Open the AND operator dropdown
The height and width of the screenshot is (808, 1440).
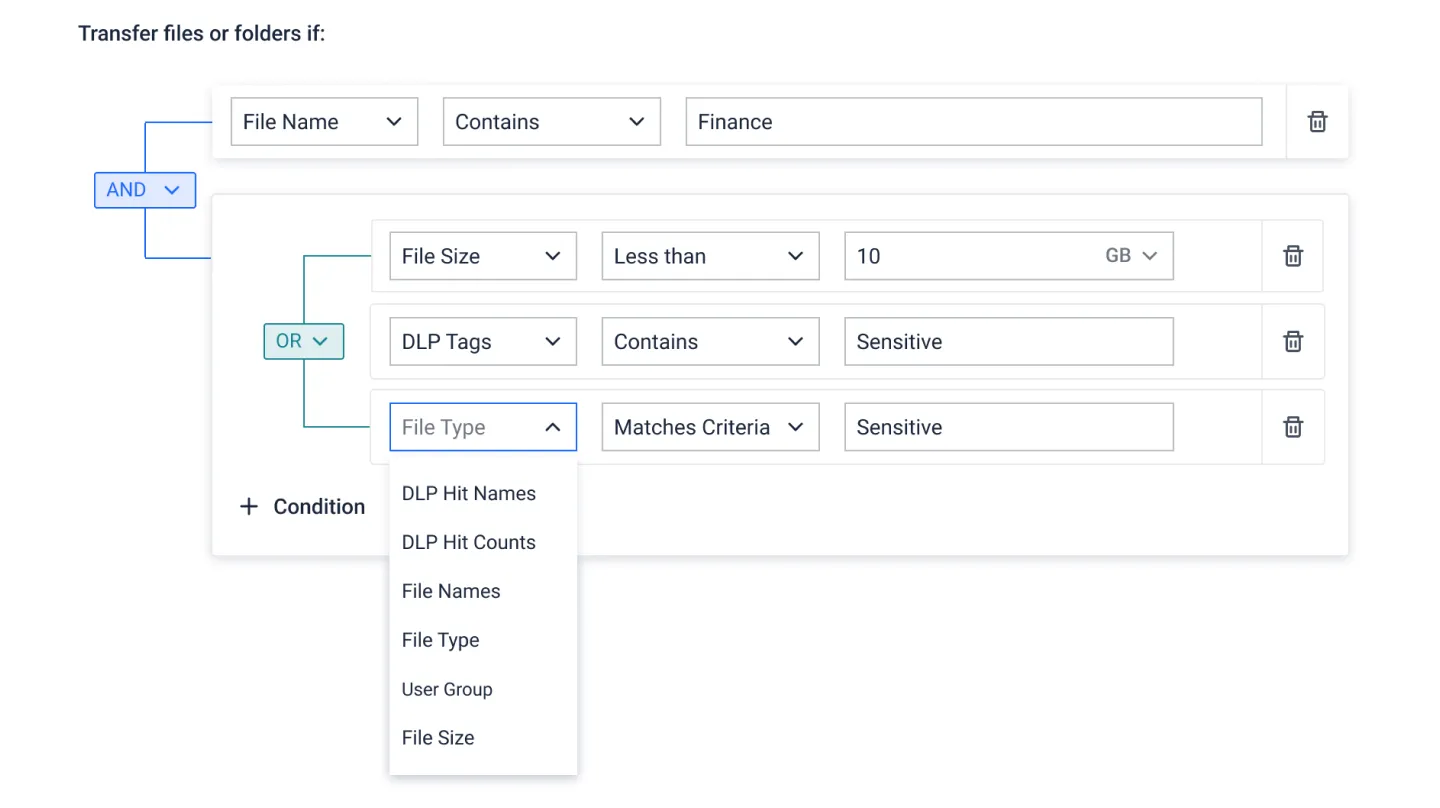pos(145,190)
